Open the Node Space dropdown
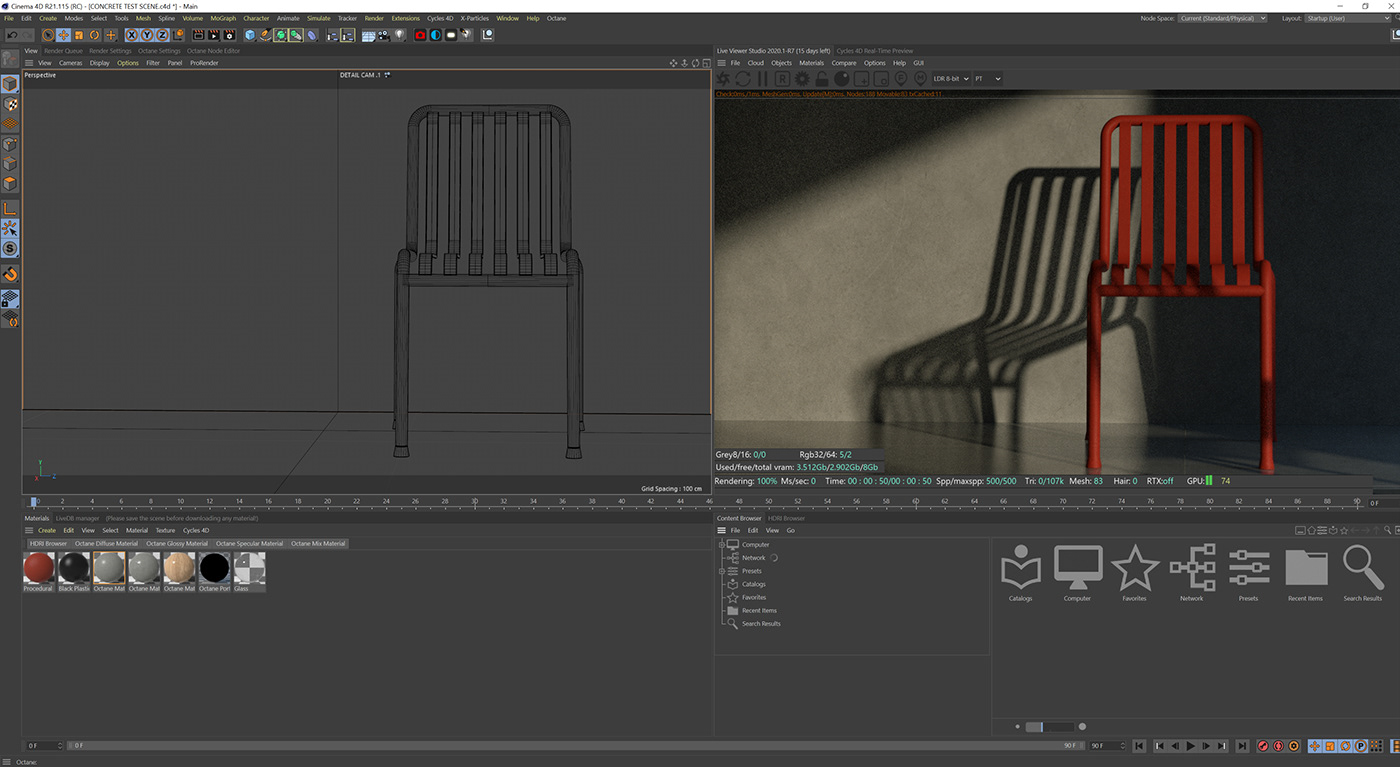The image size is (1400, 767). 1222,18
